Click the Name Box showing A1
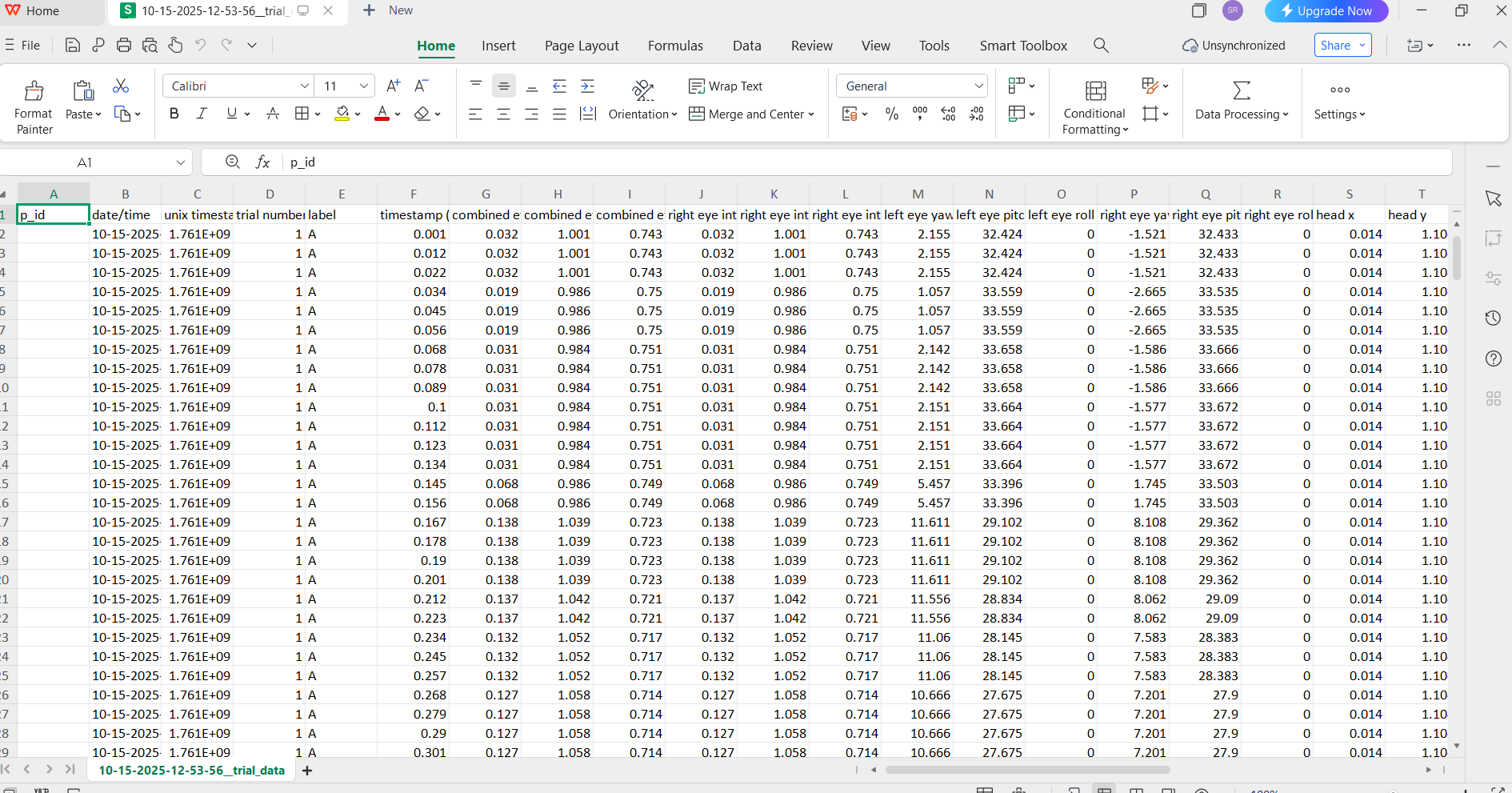Screen dimensions: 1512x793 pyautogui.click(x=85, y=162)
